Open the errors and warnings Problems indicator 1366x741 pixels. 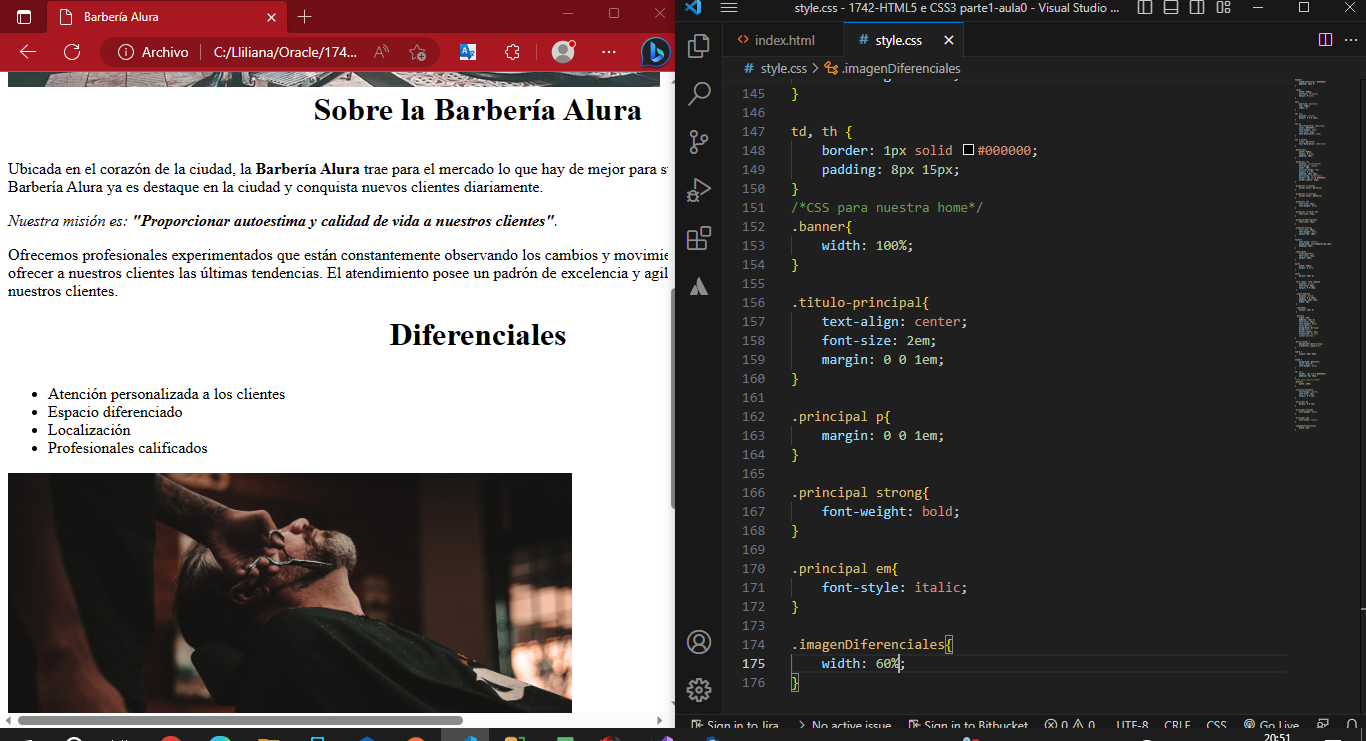(1069, 726)
